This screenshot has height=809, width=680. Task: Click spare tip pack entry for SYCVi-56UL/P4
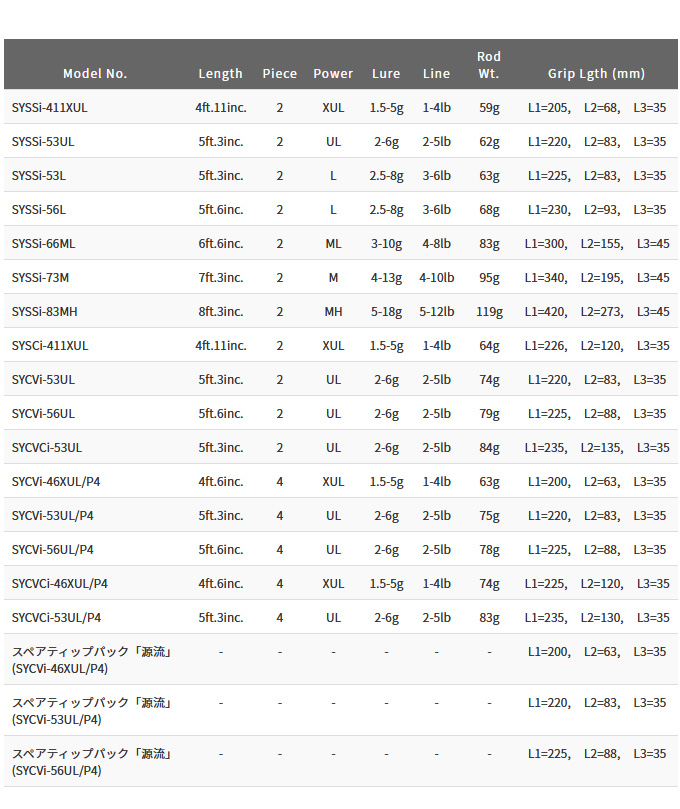[x=92, y=762]
